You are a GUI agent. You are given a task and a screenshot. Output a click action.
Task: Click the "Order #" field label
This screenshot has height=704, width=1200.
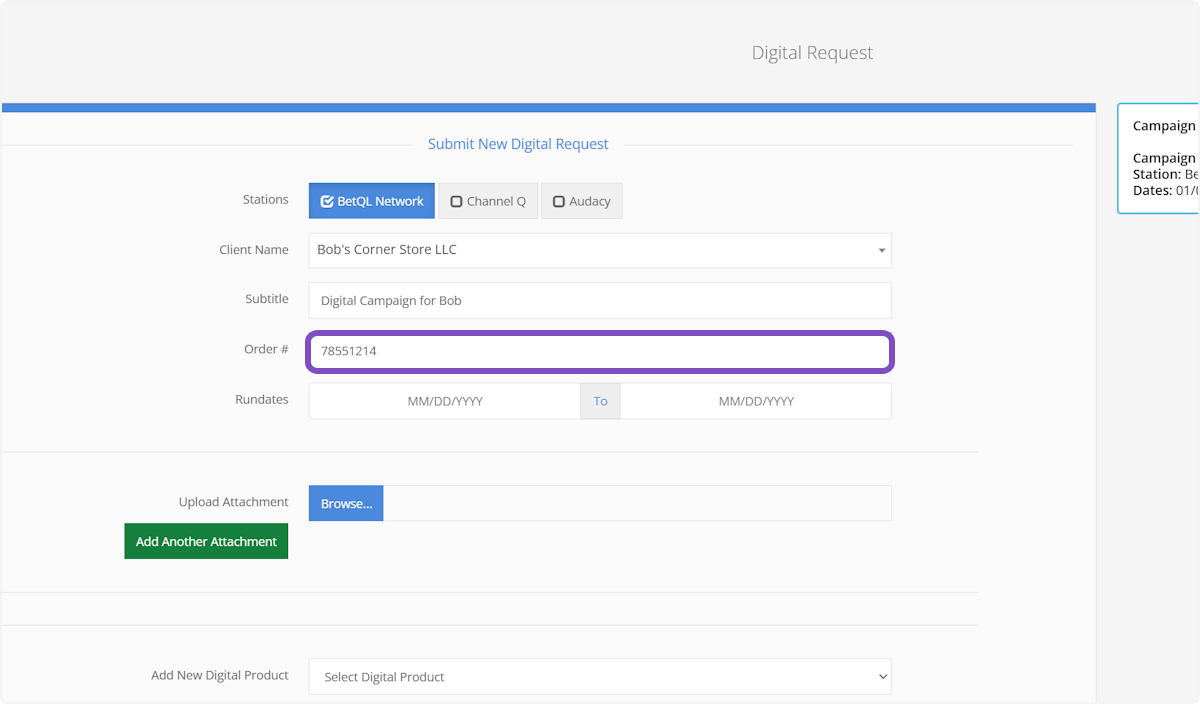click(267, 350)
